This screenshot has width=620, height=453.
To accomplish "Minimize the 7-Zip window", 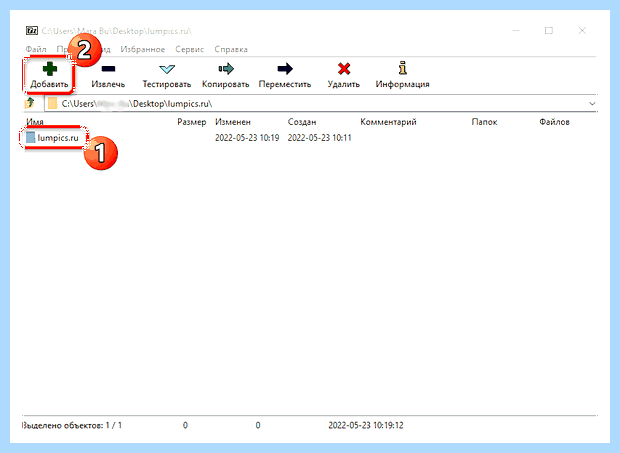I will click(x=516, y=30).
